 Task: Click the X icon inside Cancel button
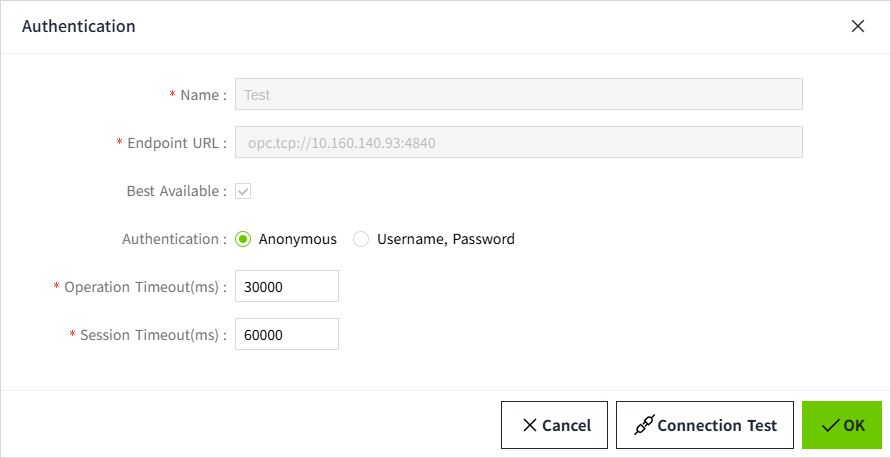[530, 426]
